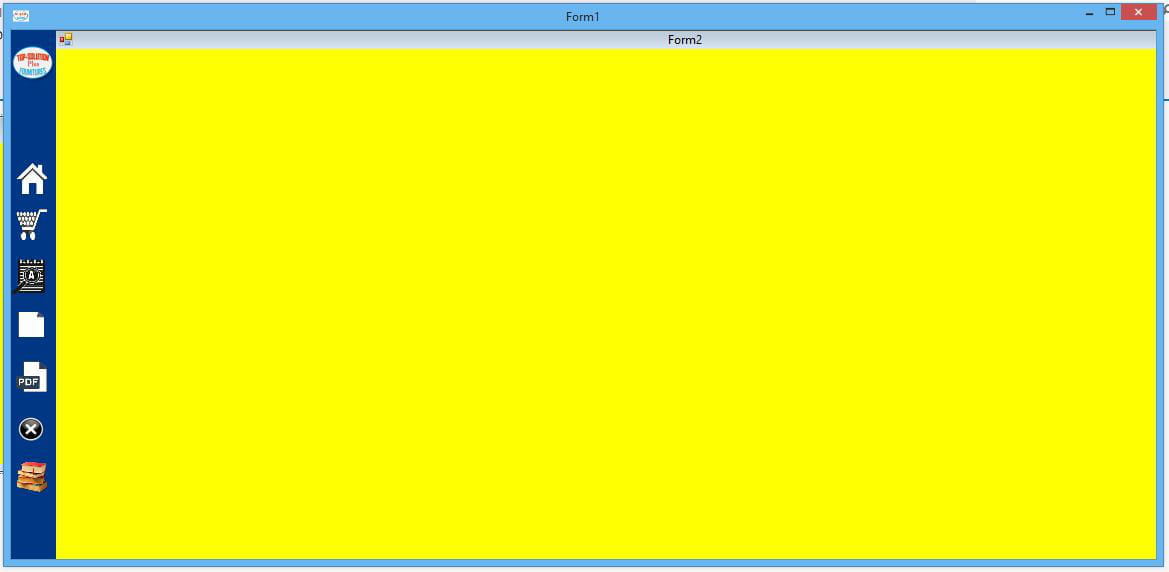Minimize the Form1 window
1169x572 pixels.
tap(1089, 13)
